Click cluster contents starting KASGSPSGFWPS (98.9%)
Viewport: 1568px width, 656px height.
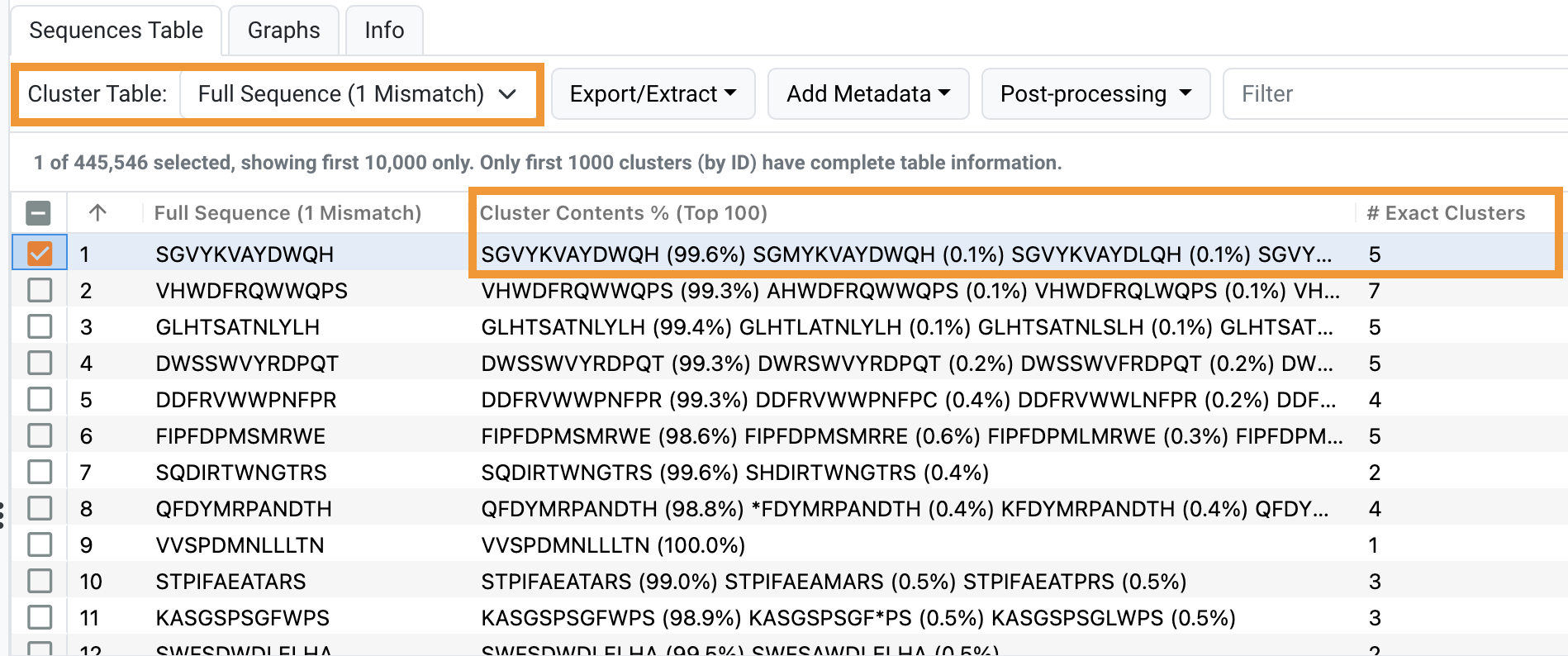tap(858, 618)
